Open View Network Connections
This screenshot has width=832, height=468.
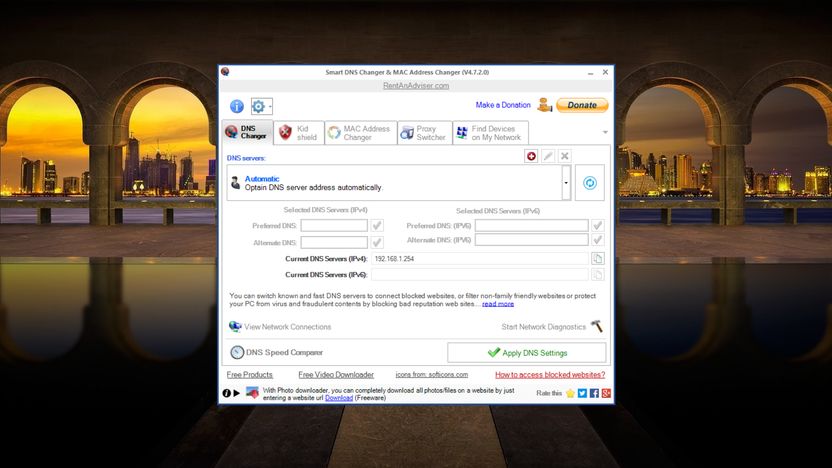pos(280,327)
